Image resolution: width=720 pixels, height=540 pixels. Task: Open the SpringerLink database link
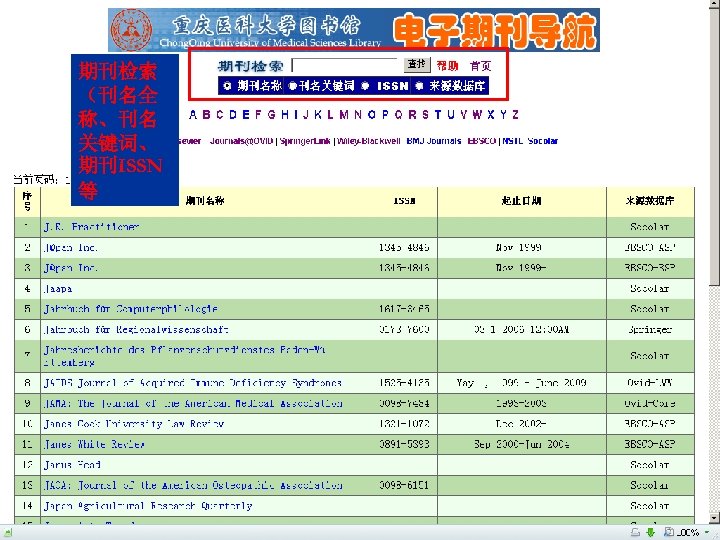click(x=305, y=141)
